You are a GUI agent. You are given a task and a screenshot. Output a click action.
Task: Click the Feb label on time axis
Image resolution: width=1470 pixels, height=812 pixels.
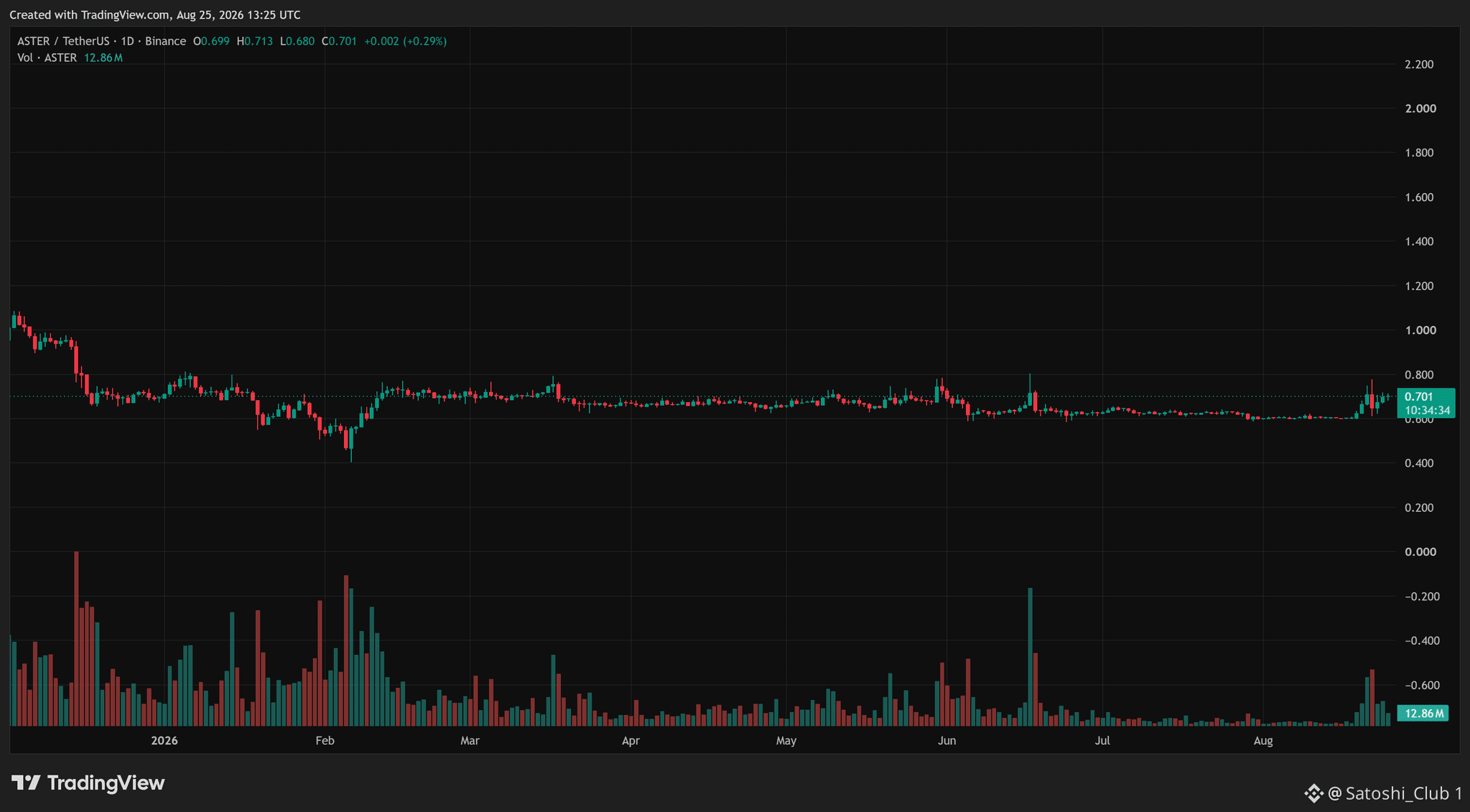click(325, 741)
